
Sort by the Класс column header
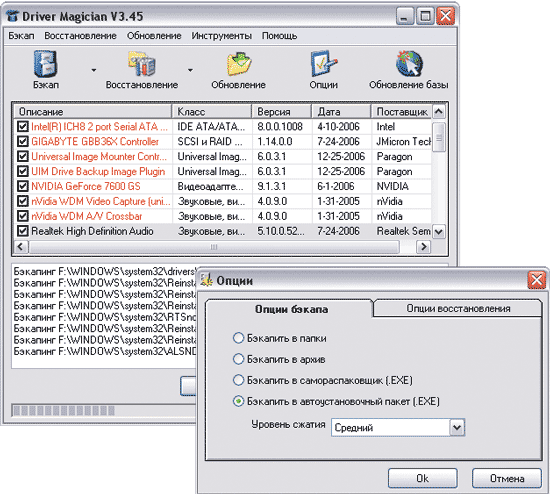tap(212, 112)
